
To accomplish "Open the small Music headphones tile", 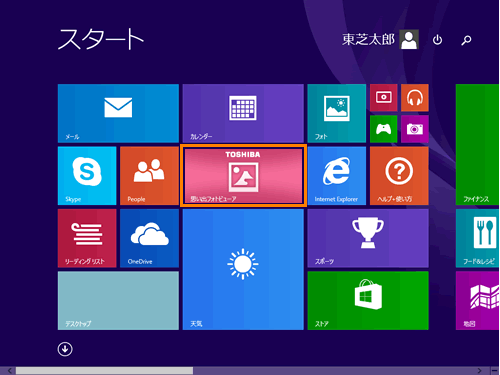I will point(415,98).
